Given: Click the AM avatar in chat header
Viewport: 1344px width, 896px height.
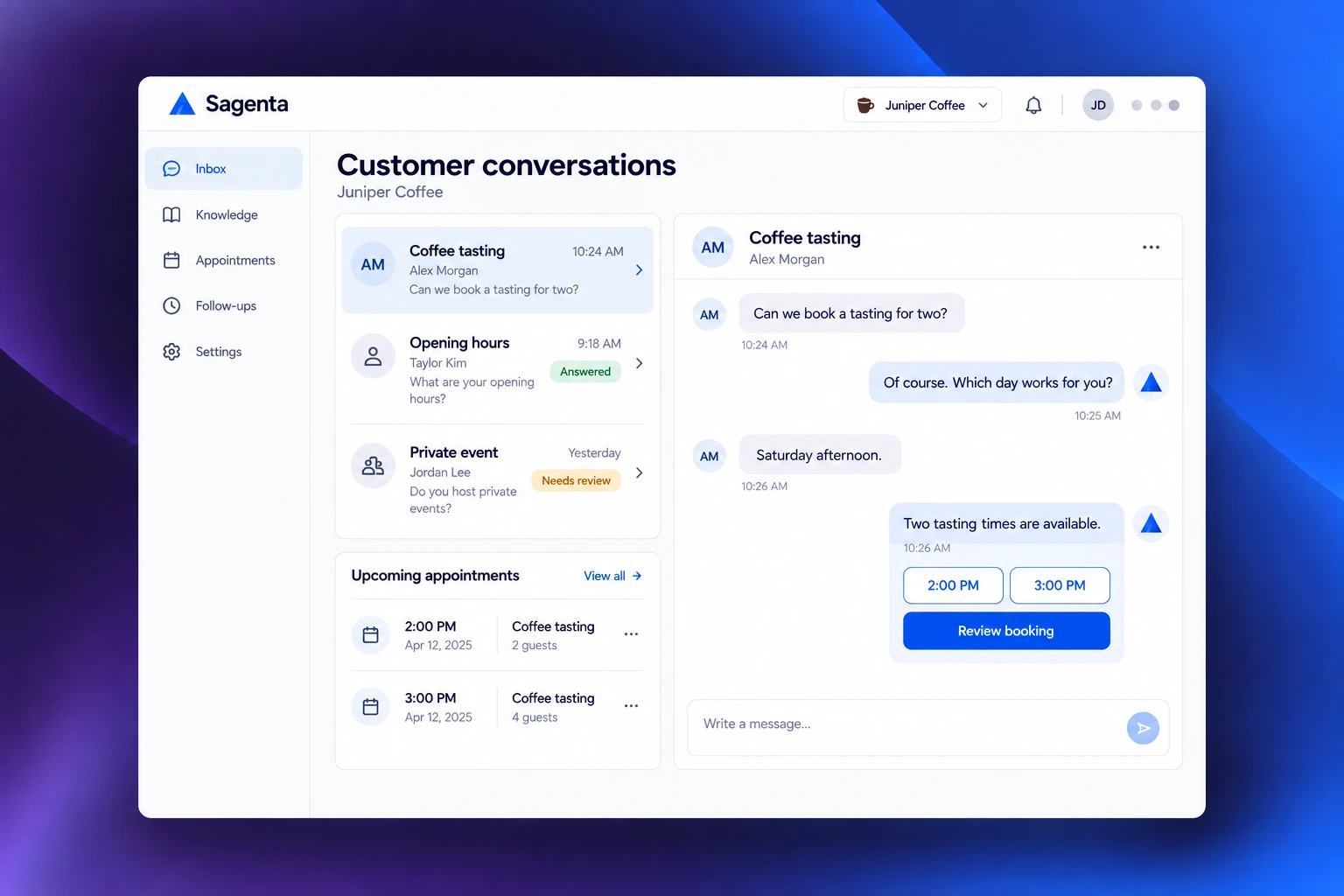Looking at the screenshot, I should pyautogui.click(x=712, y=248).
